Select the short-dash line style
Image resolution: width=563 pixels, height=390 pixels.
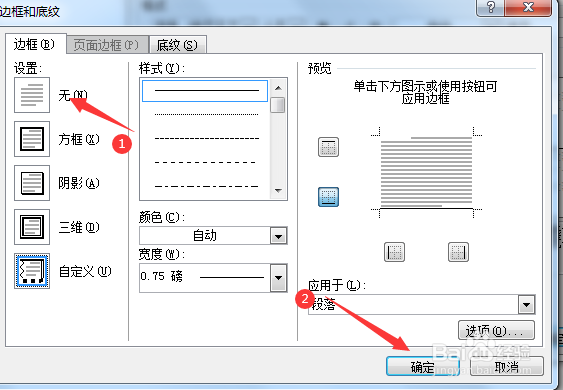(x=206, y=138)
